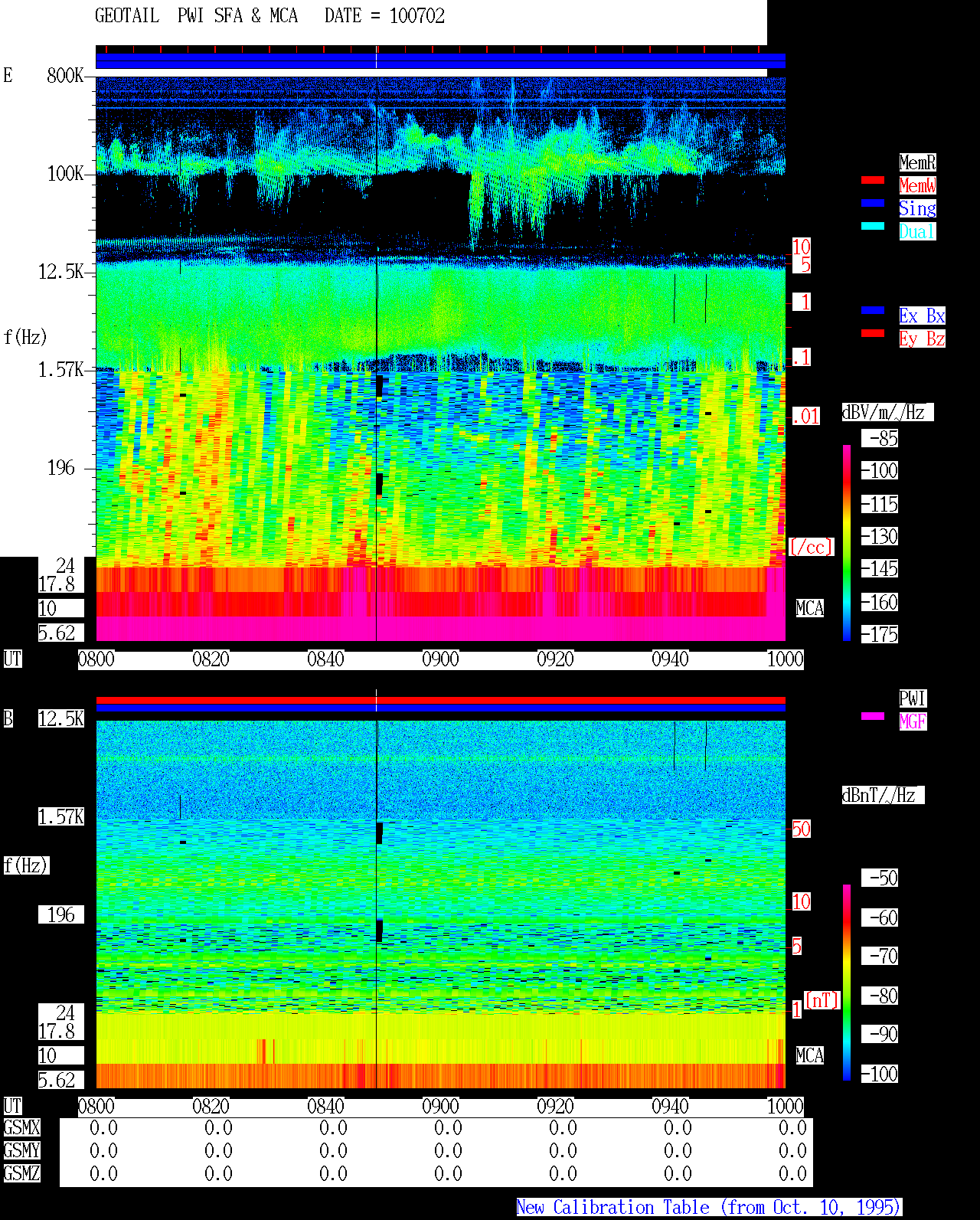Click the GSMZ row label
The width and height of the screenshot is (980, 1220).
21,1173
